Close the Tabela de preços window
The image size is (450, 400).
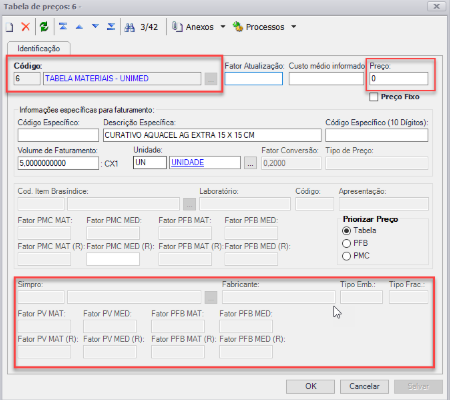point(436,6)
